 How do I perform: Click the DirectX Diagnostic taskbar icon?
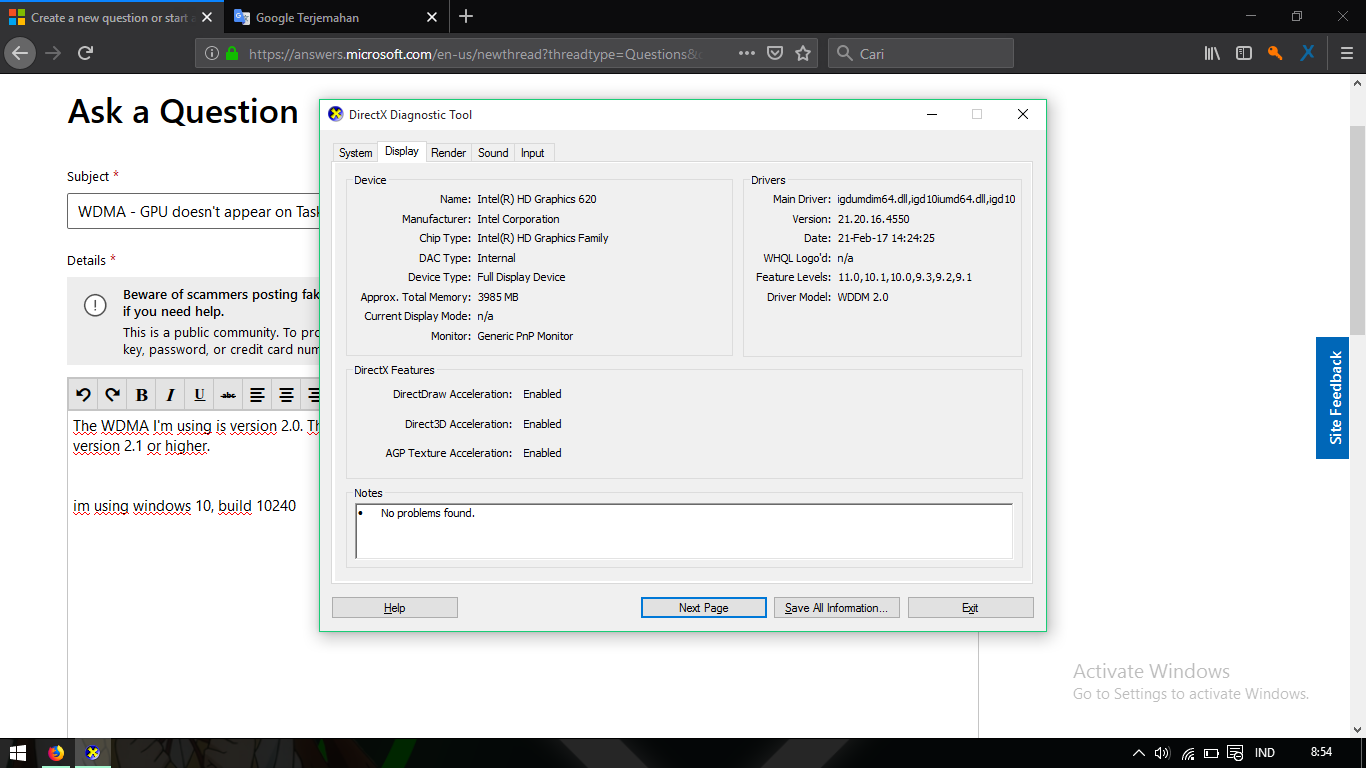click(93, 753)
